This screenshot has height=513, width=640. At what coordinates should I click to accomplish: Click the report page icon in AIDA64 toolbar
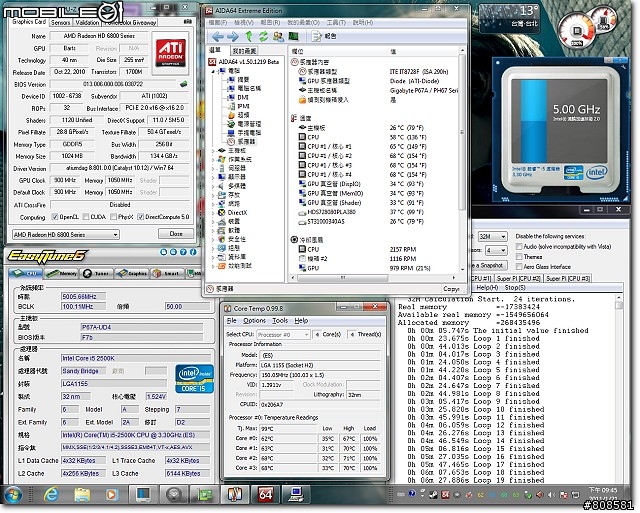tap(316, 36)
